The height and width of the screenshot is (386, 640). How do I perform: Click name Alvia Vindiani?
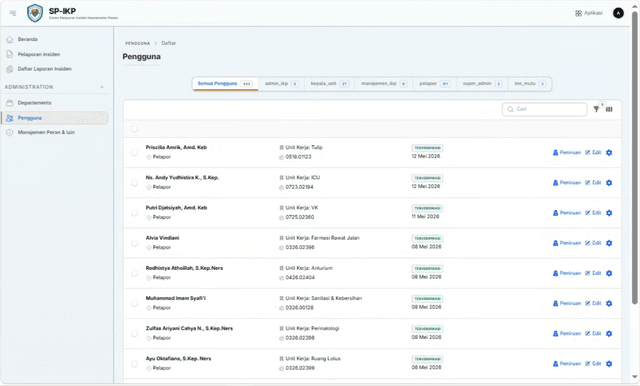coord(162,238)
